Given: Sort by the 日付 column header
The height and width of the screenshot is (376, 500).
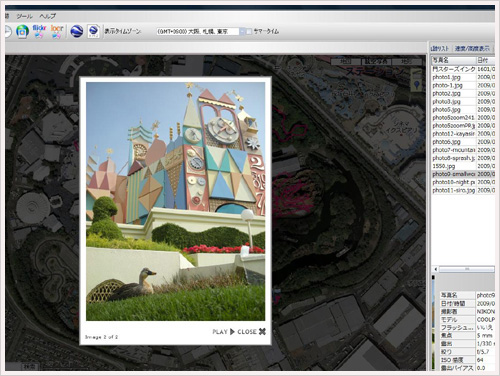Looking at the screenshot, I should 485,60.
